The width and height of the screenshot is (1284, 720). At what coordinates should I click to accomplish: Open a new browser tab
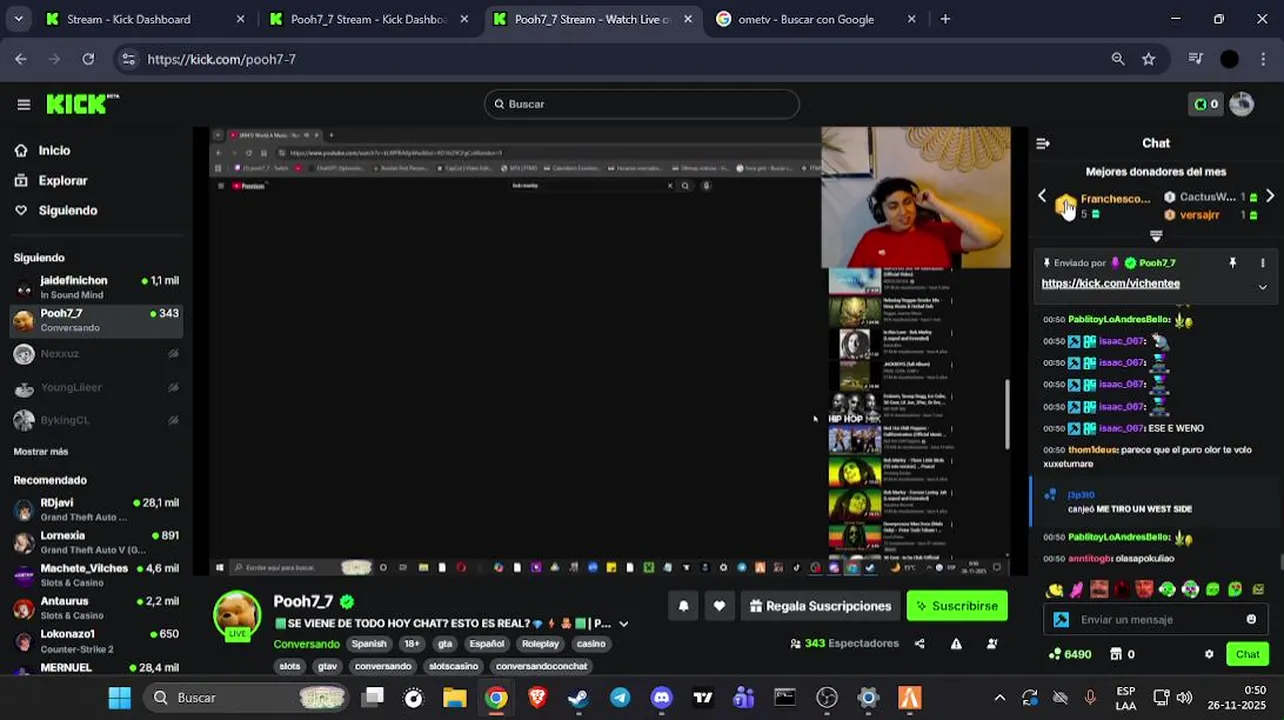945,19
